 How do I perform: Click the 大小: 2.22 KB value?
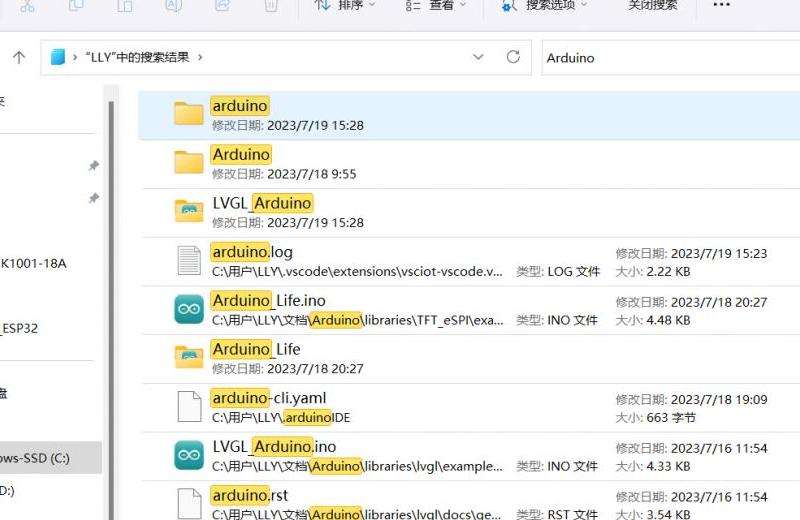point(653,271)
